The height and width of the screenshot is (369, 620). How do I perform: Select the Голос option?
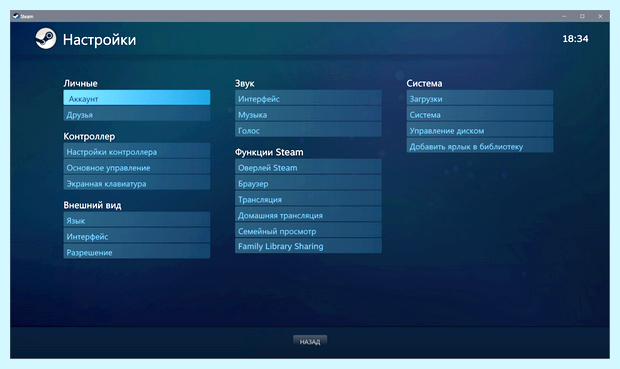(x=308, y=130)
